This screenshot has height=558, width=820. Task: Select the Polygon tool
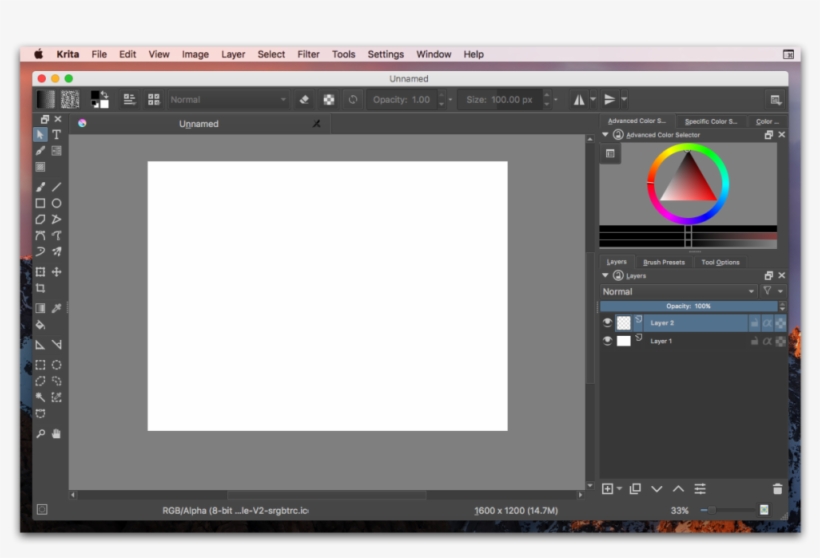pyautogui.click(x=40, y=219)
